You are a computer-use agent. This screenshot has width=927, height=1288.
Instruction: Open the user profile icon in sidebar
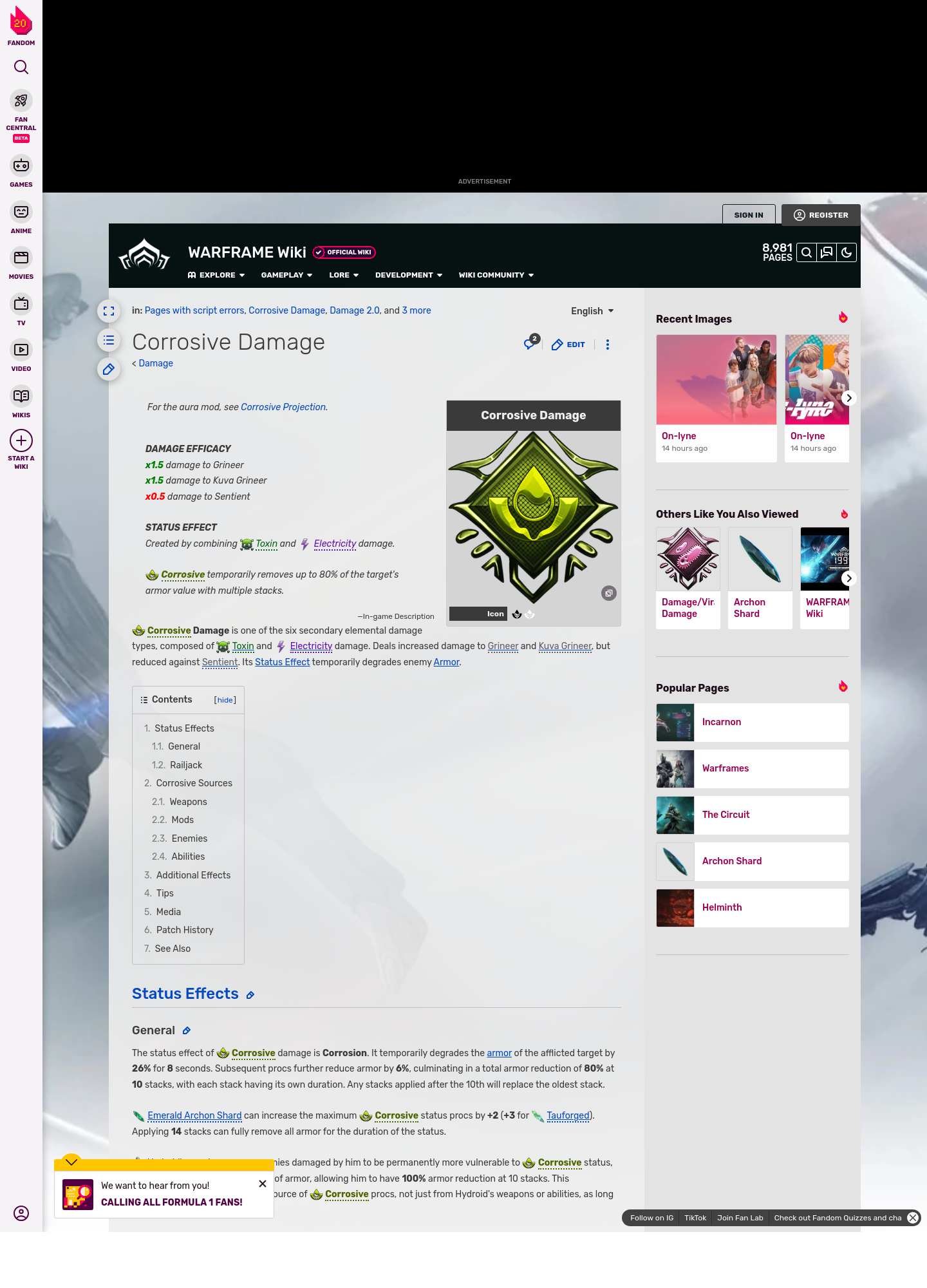[21, 1213]
